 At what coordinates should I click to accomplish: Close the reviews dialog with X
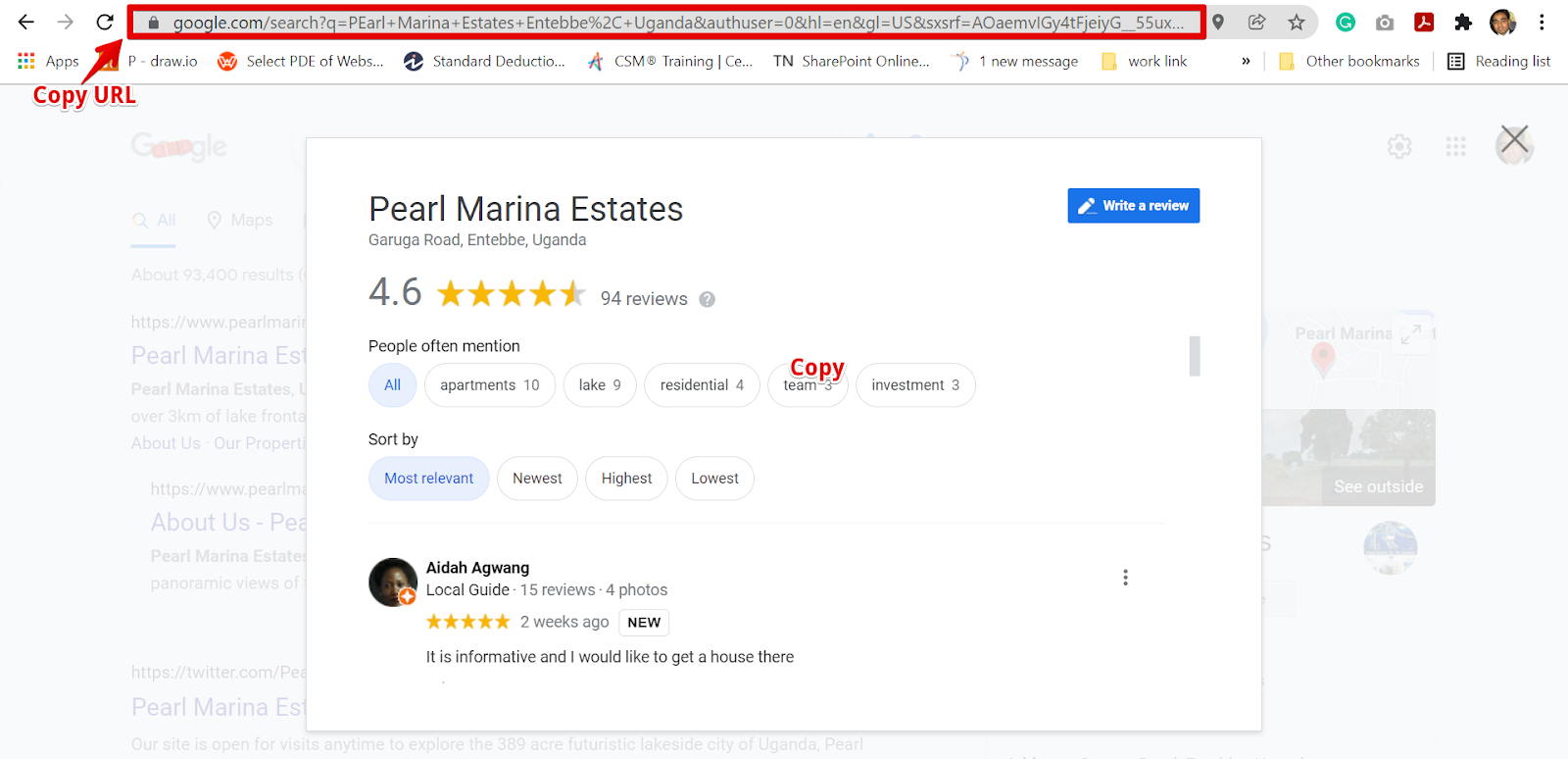point(1515,139)
